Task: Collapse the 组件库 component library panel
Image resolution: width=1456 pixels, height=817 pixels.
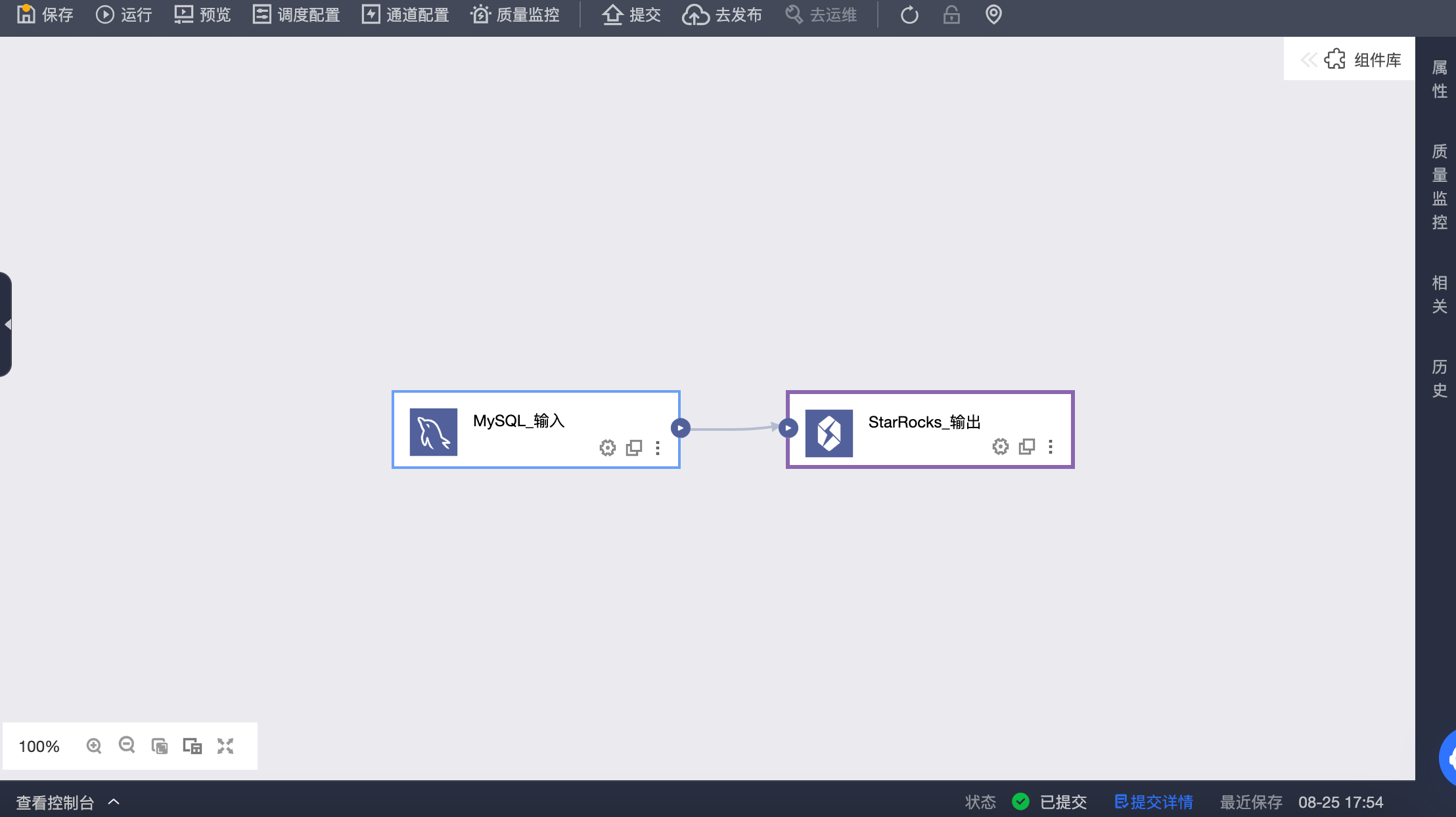Action: pyautogui.click(x=1308, y=60)
